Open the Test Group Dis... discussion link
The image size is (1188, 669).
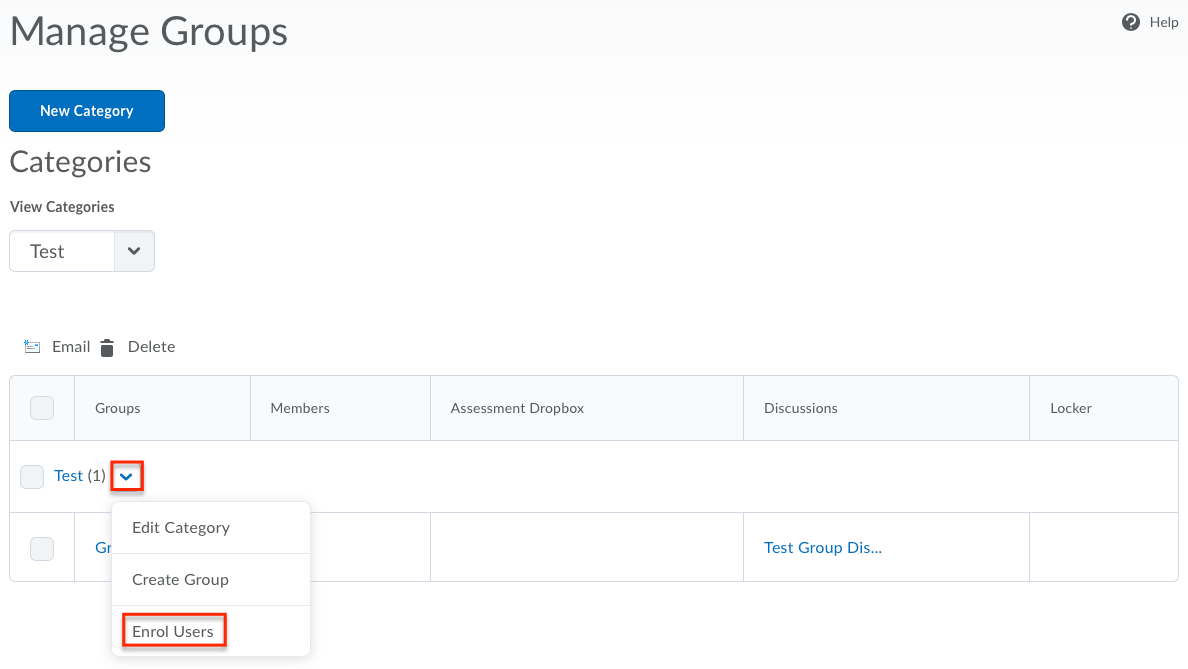click(823, 548)
